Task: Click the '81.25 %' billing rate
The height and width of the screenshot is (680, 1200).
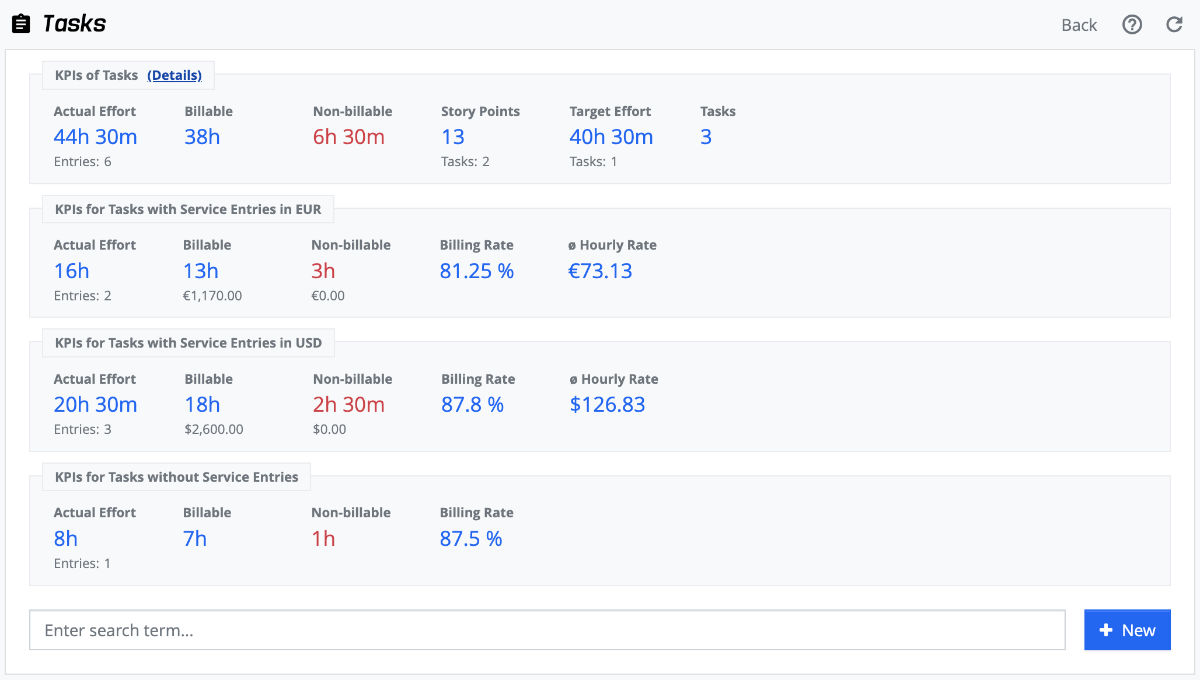Action: (x=477, y=271)
